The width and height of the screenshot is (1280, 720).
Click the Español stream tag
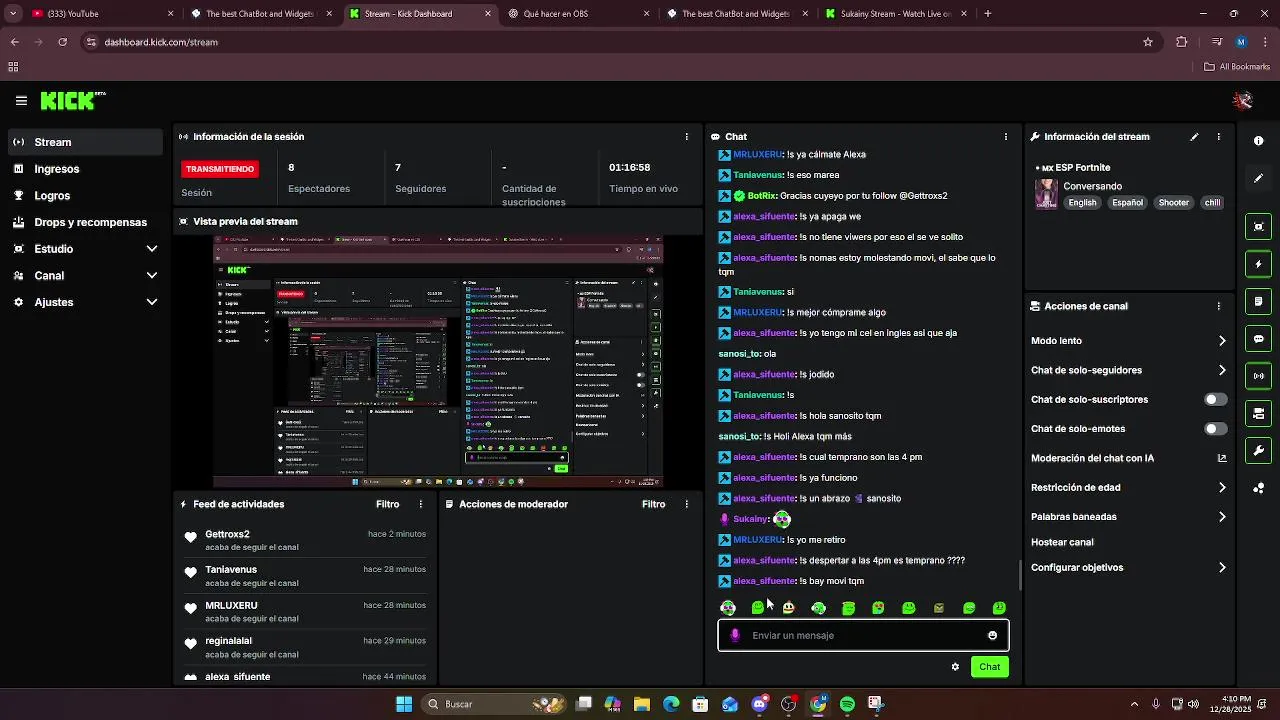coord(1127,203)
